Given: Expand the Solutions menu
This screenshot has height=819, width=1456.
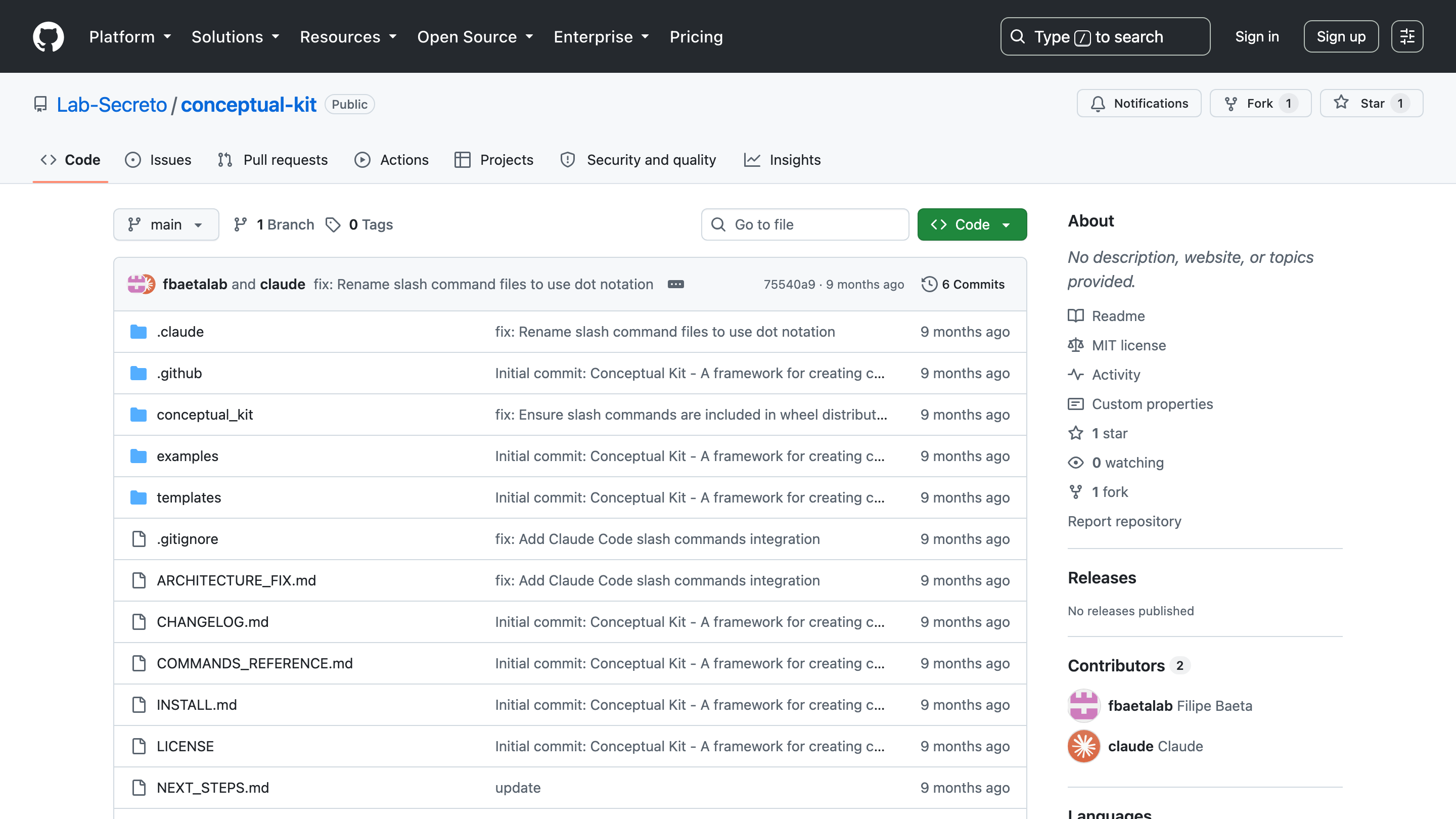Looking at the screenshot, I should click(236, 37).
